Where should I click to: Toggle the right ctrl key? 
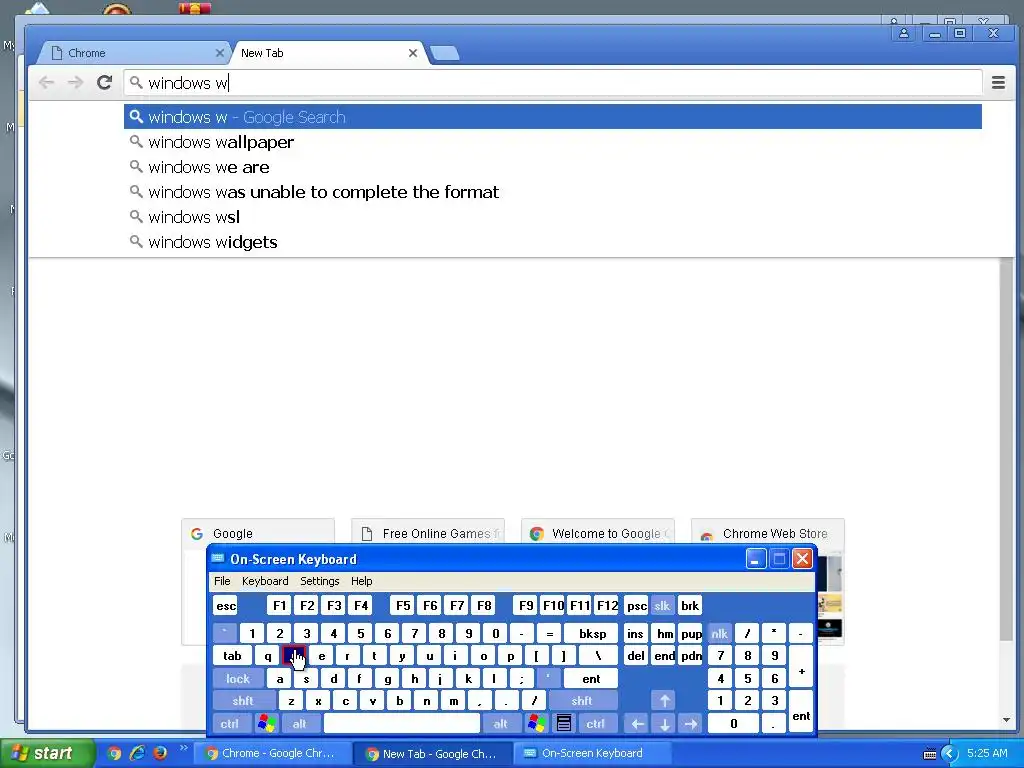[x=596, y=724]
